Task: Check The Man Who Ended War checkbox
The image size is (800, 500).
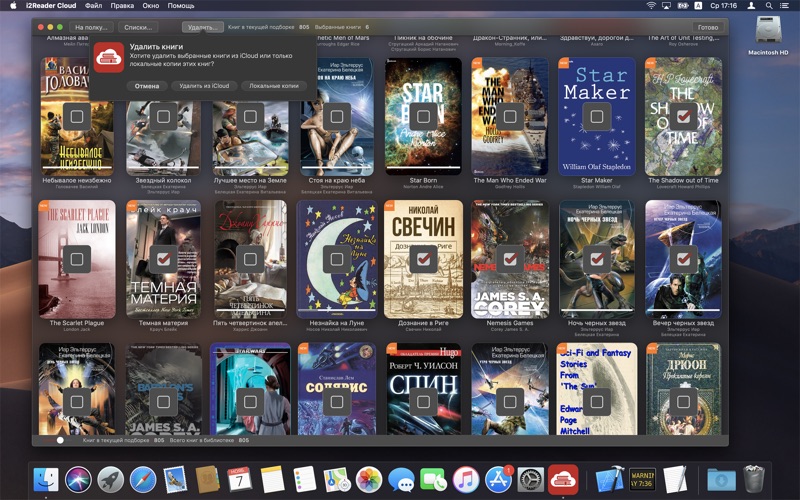Action: point(510,117)
